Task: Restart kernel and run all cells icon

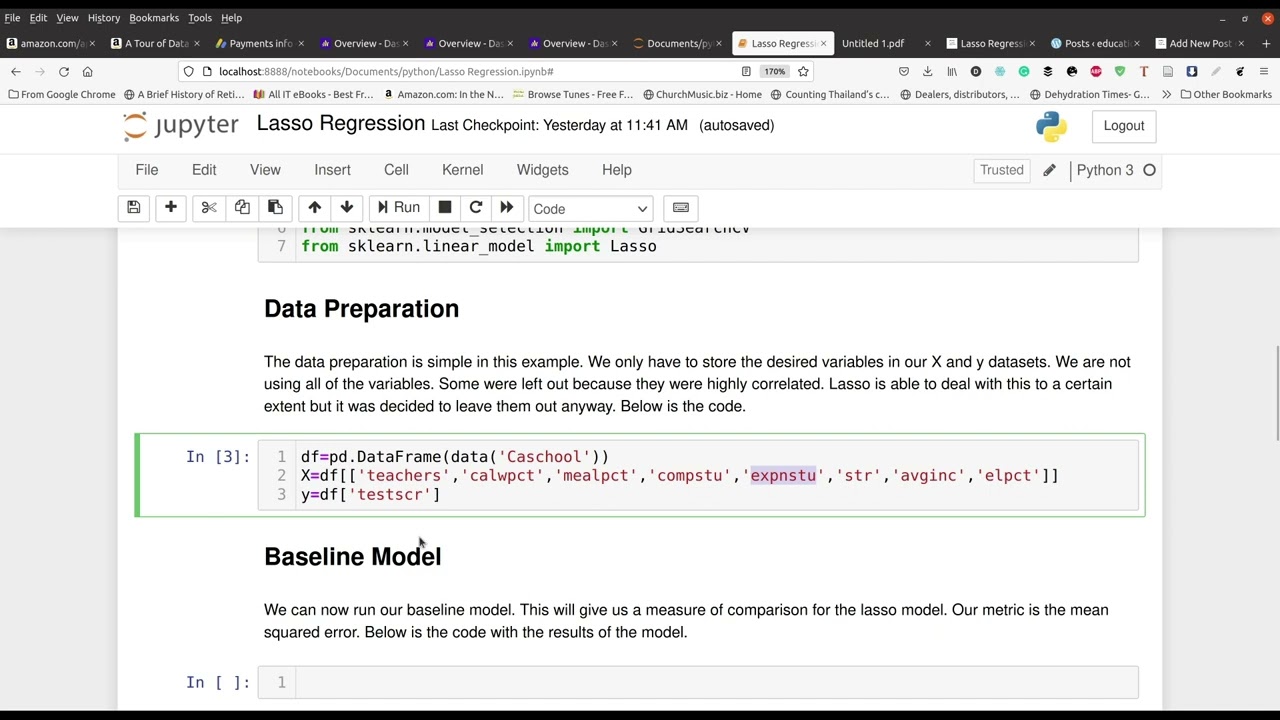Action: point(507,208)
